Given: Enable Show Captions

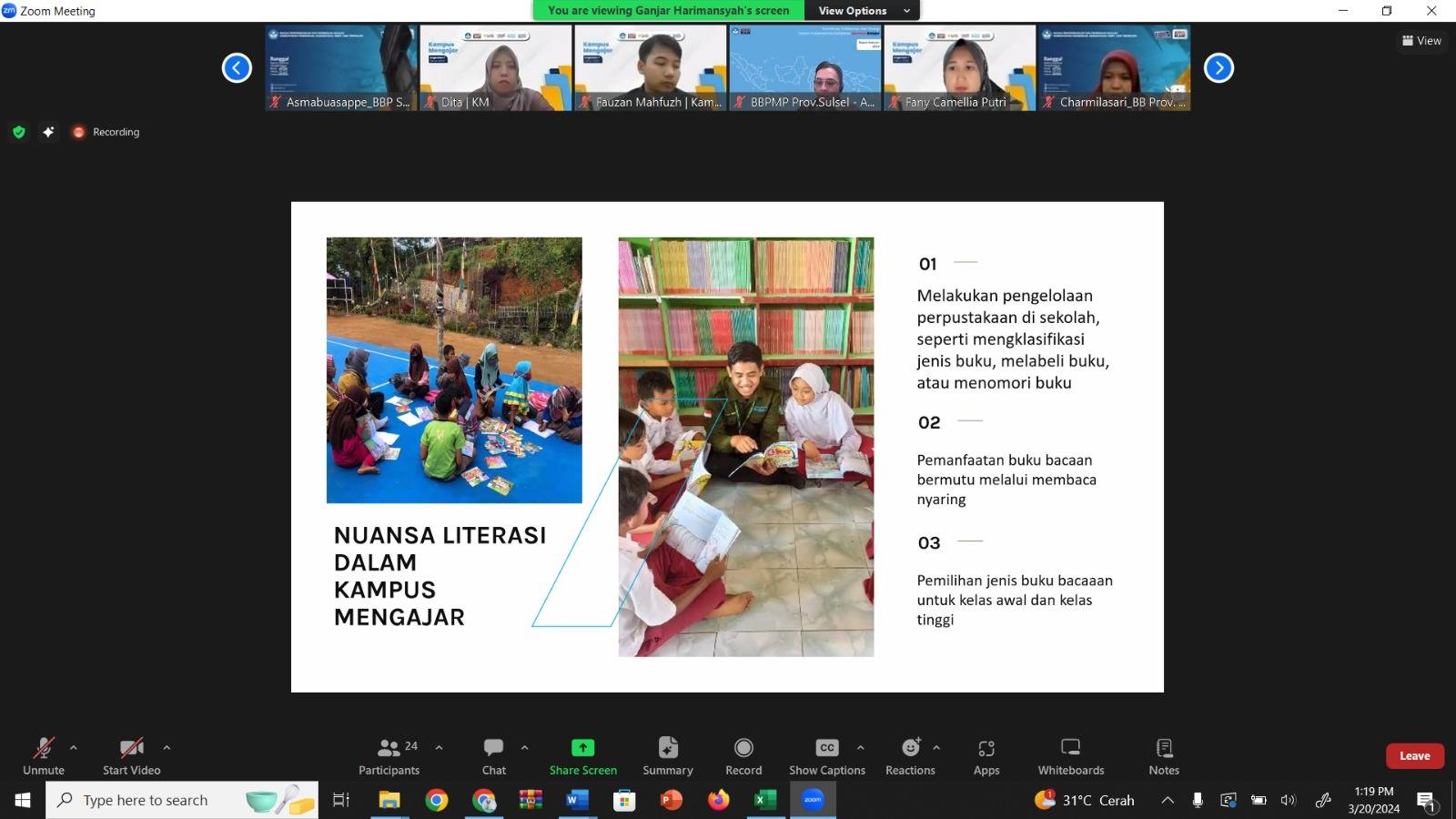Looking at the screenshot, I should [826, 756].
